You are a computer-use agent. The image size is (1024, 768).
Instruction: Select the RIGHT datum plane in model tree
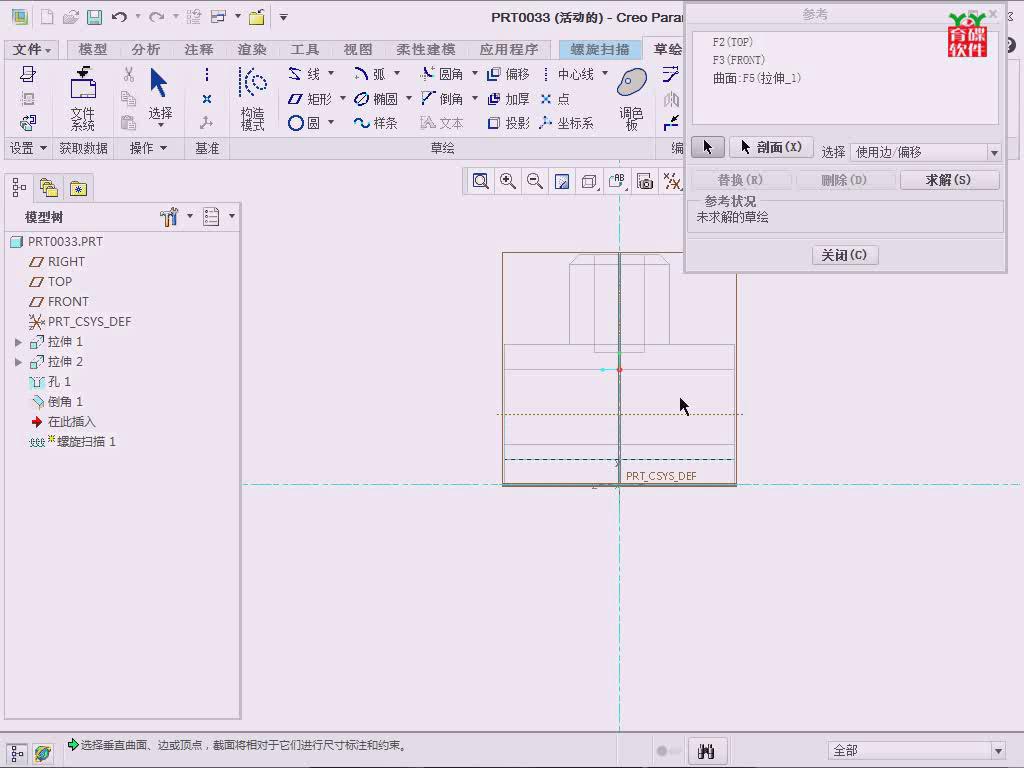point(57,261)
